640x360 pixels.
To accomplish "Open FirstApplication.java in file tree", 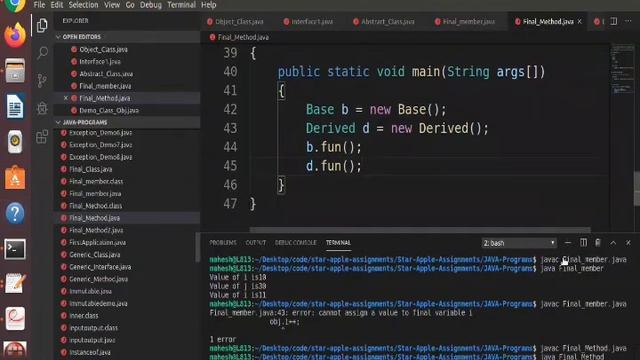I will [x=97, y=243].
